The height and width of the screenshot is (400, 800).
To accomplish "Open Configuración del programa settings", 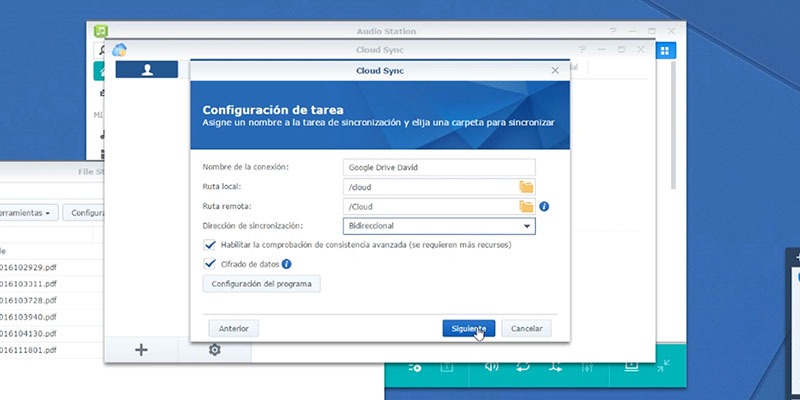I will point(261,284).
